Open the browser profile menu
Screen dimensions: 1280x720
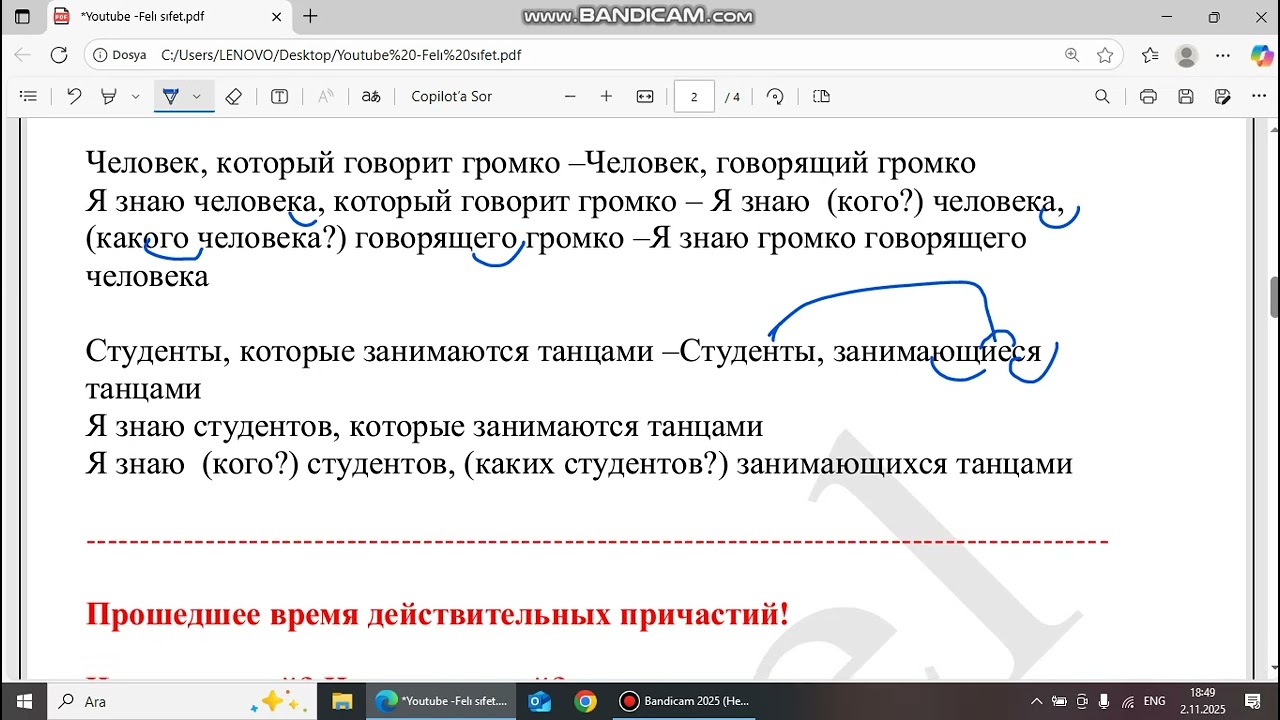pos(1186,55)
